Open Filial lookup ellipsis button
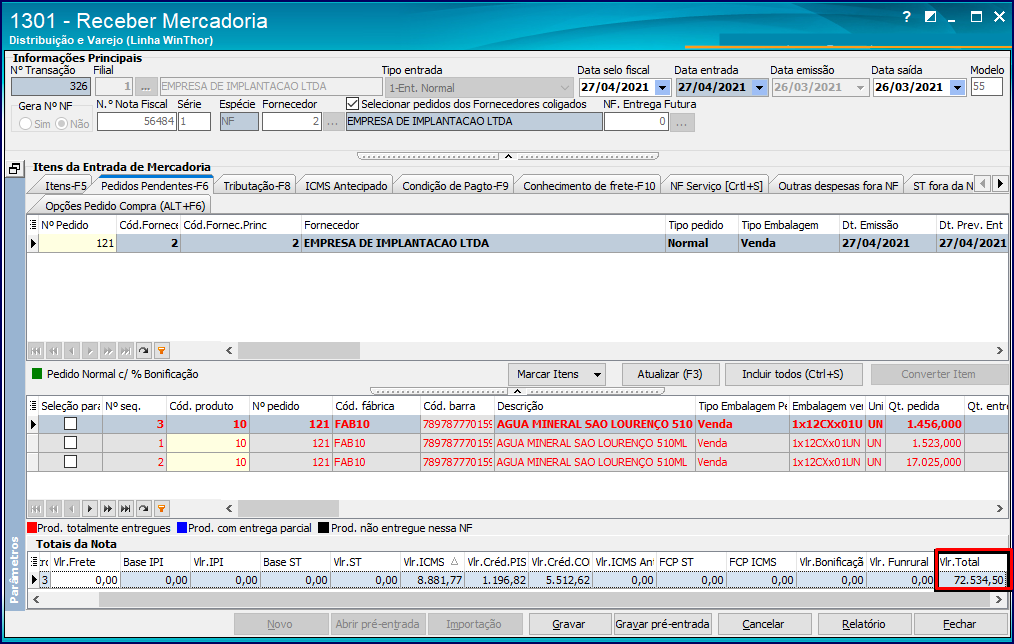This screenshot has height=644, width=1014. tap(146, 87)
